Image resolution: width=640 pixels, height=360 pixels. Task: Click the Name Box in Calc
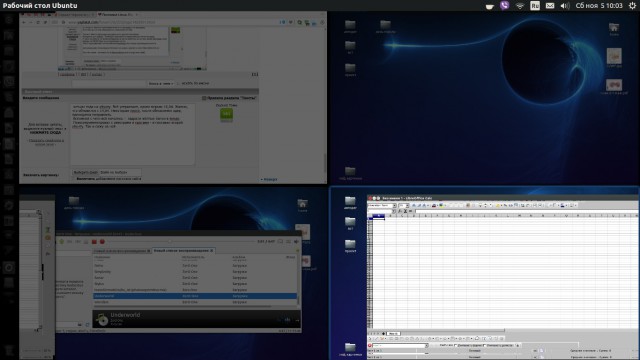tap(382, 211)
